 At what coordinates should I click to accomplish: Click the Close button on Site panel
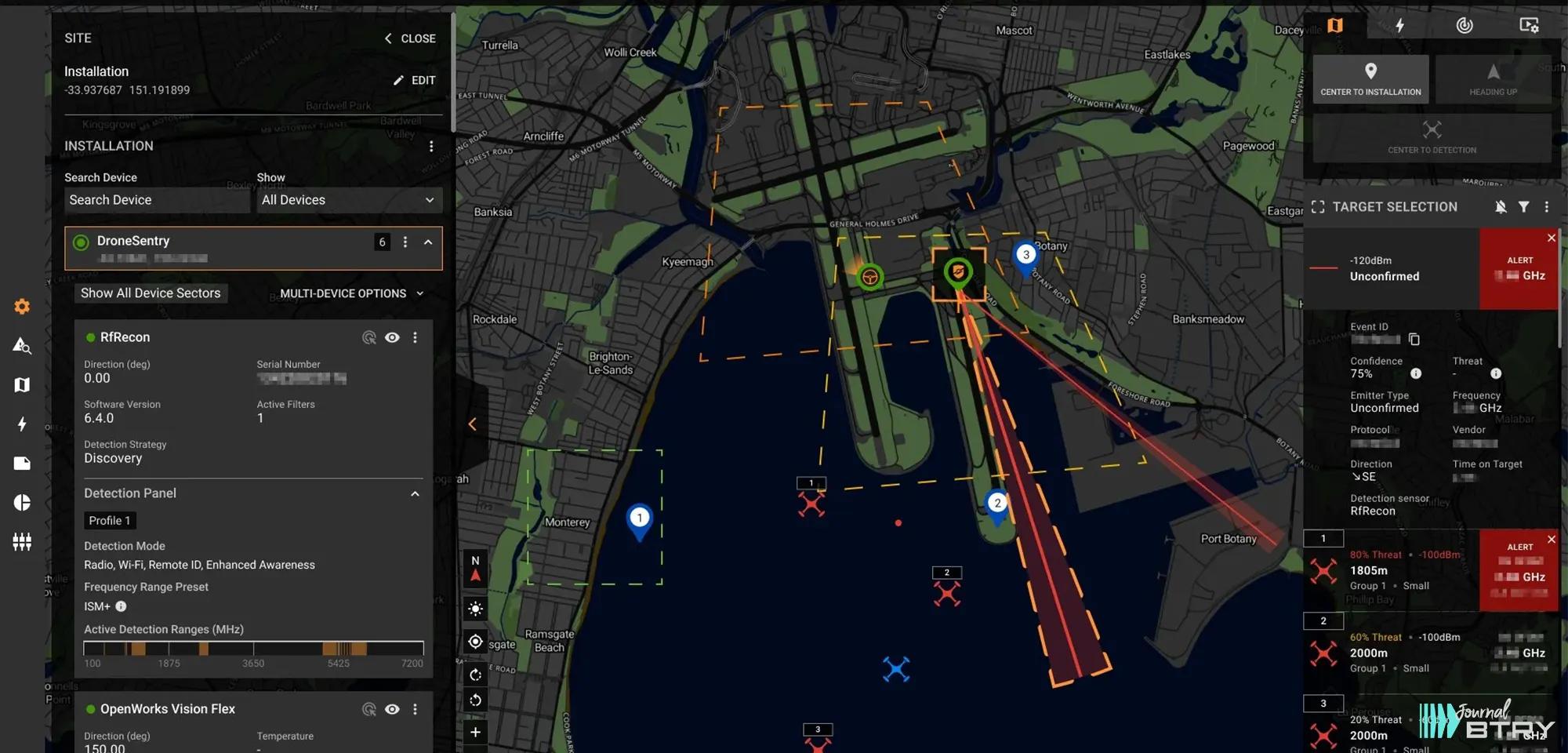click(x=410, y=38)
